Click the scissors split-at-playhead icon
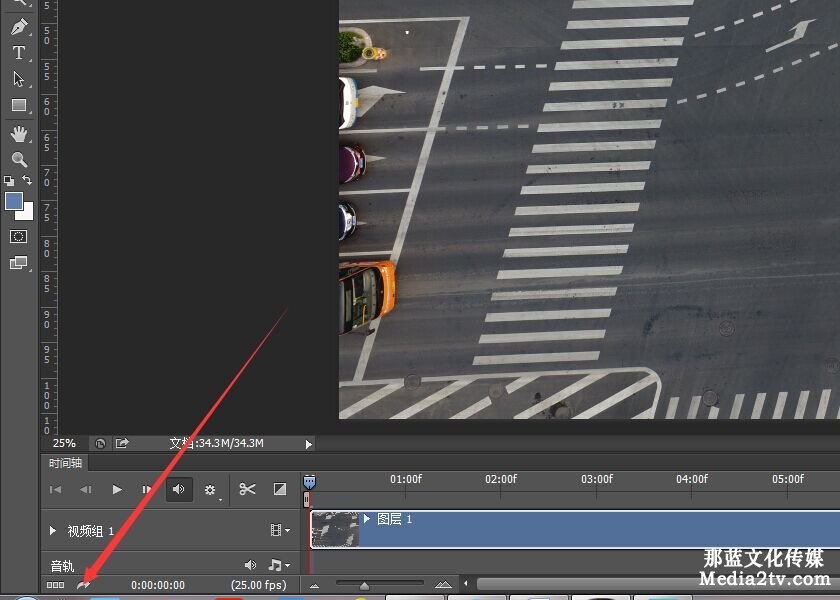Viewport: 840px width, 600px height. coord(247,489)
